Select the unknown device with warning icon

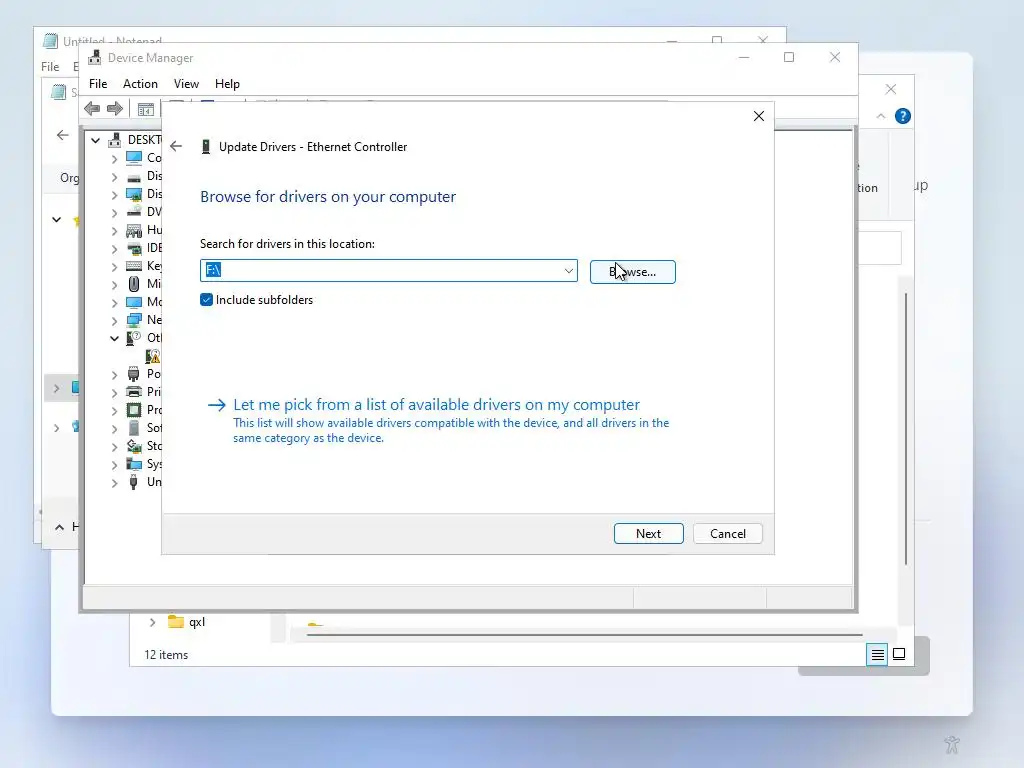click(153, 356)
